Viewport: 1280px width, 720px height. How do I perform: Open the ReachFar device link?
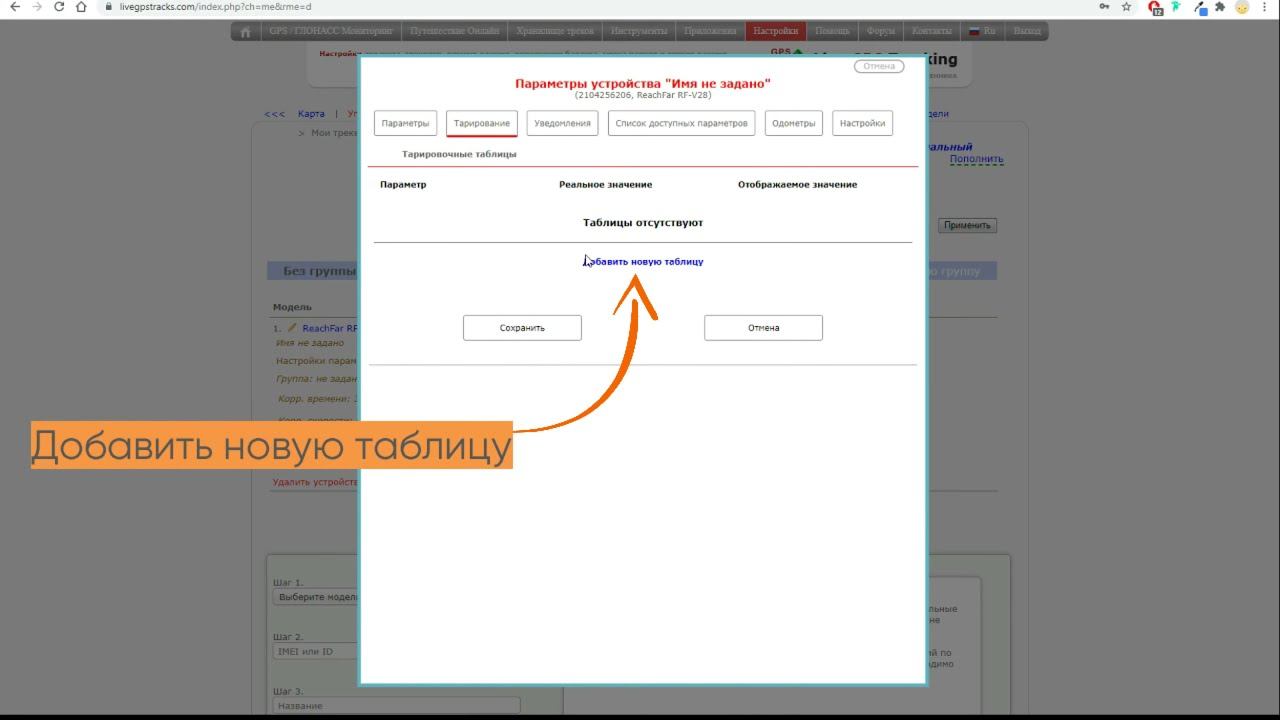(330, 328)
